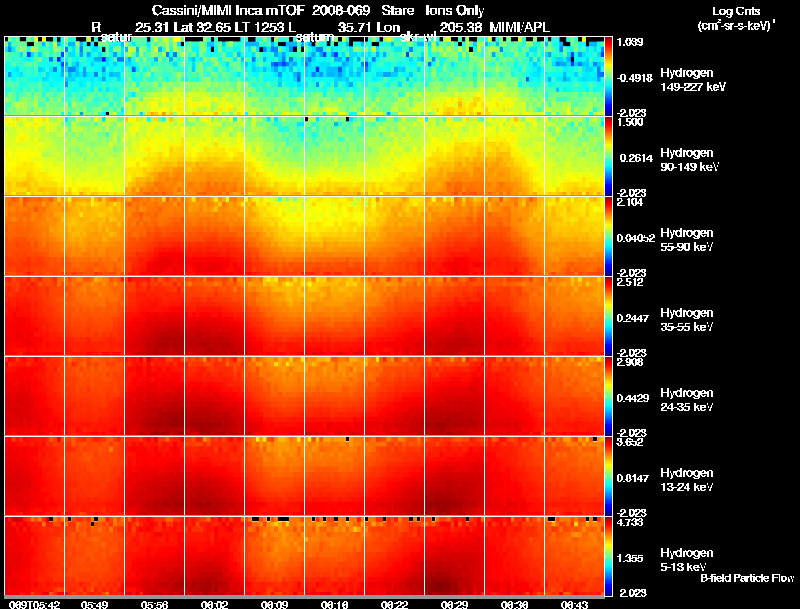The width and height of the screenshot is (800, 609).
Task: Click the '06:09' time axis label
Action: [274, 605]
